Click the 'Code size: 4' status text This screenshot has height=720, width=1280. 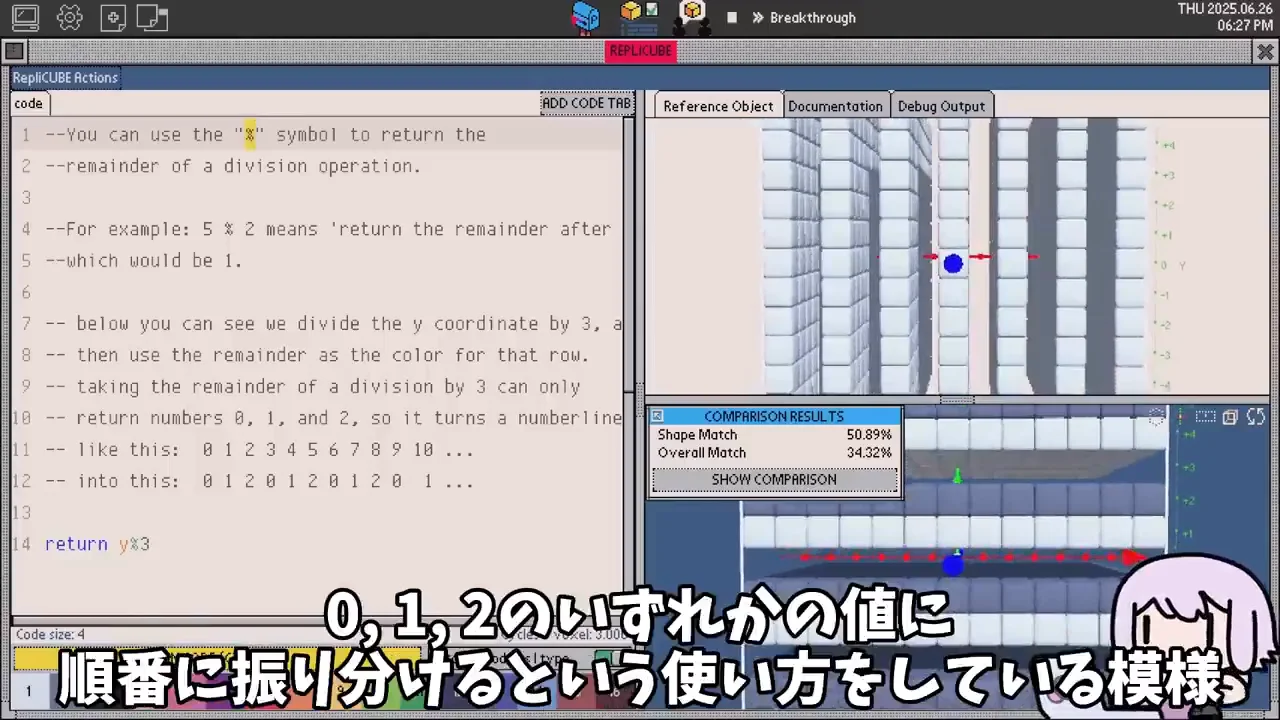point(51,634)
